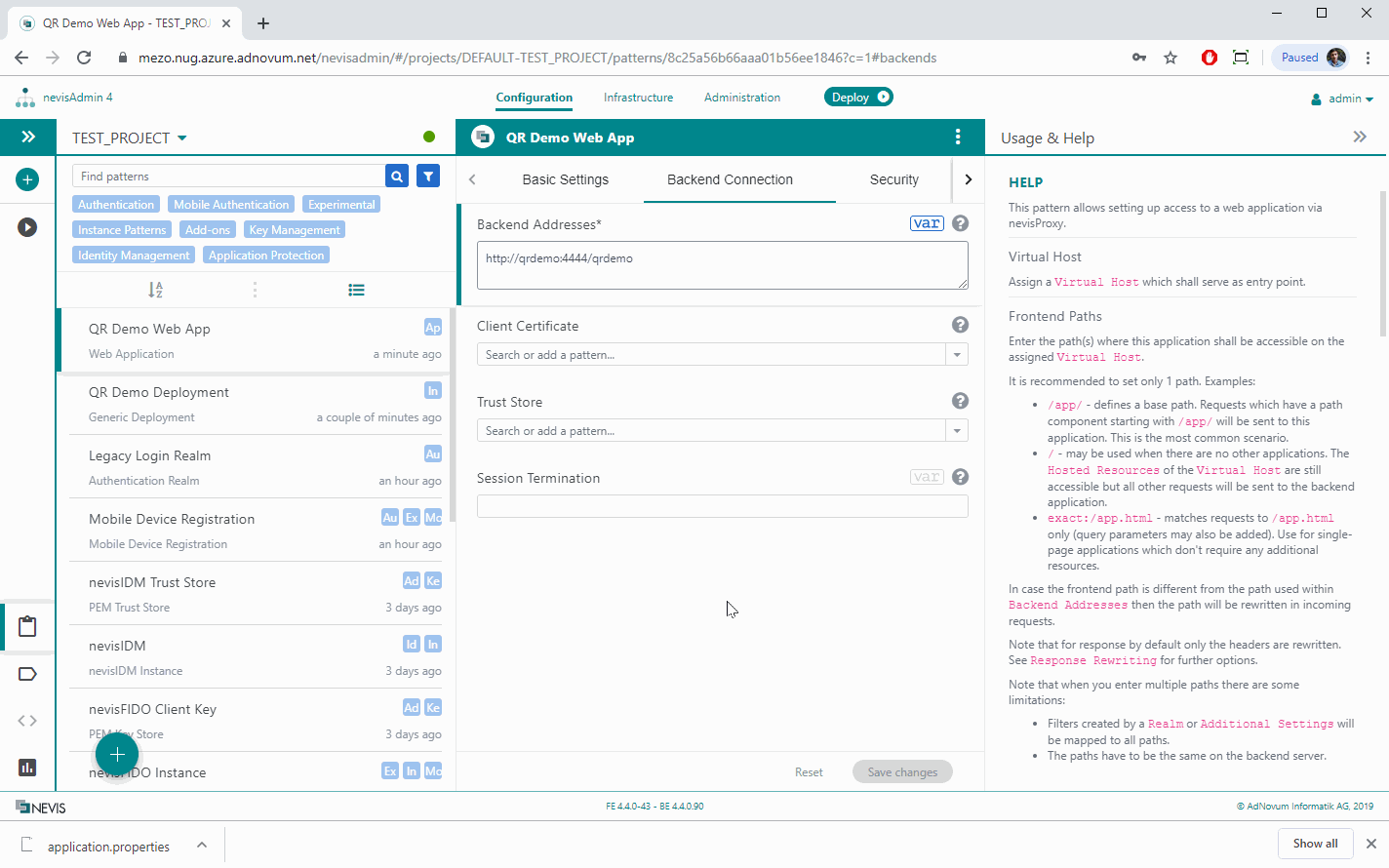
Task: Open help for Session Termination
Action: click(x=960, y=477)
